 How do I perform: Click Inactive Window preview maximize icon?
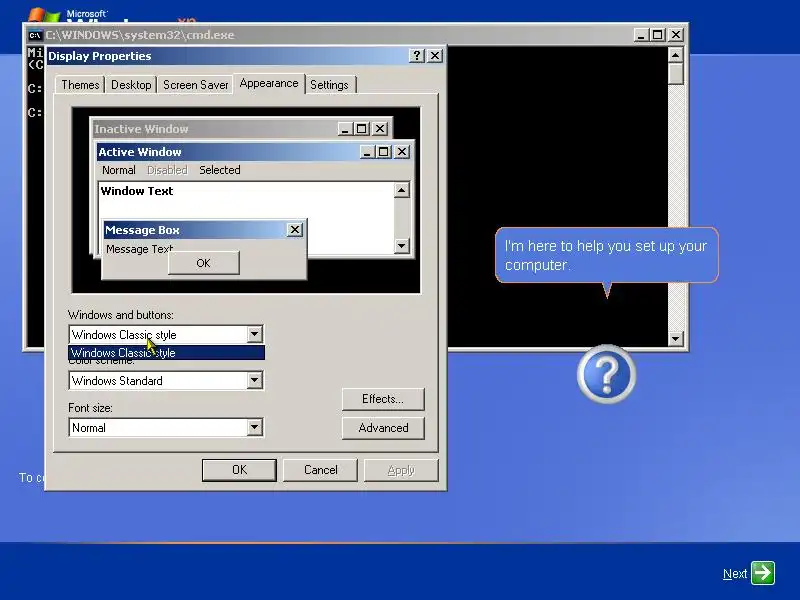coord(362,129)
